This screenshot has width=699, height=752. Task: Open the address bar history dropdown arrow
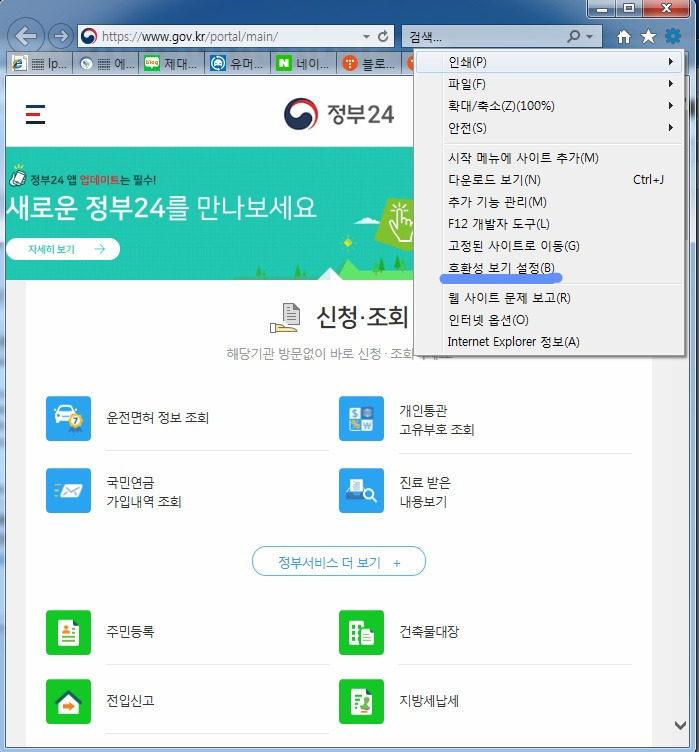coord(367,36)
